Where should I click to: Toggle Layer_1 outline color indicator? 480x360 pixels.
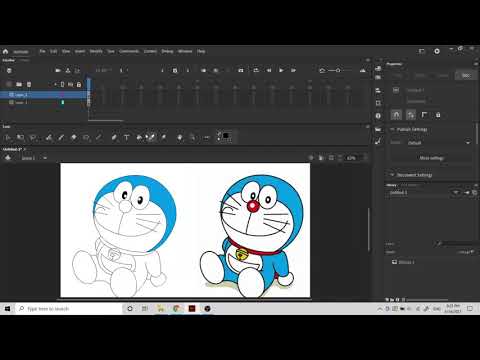(63, 102)
